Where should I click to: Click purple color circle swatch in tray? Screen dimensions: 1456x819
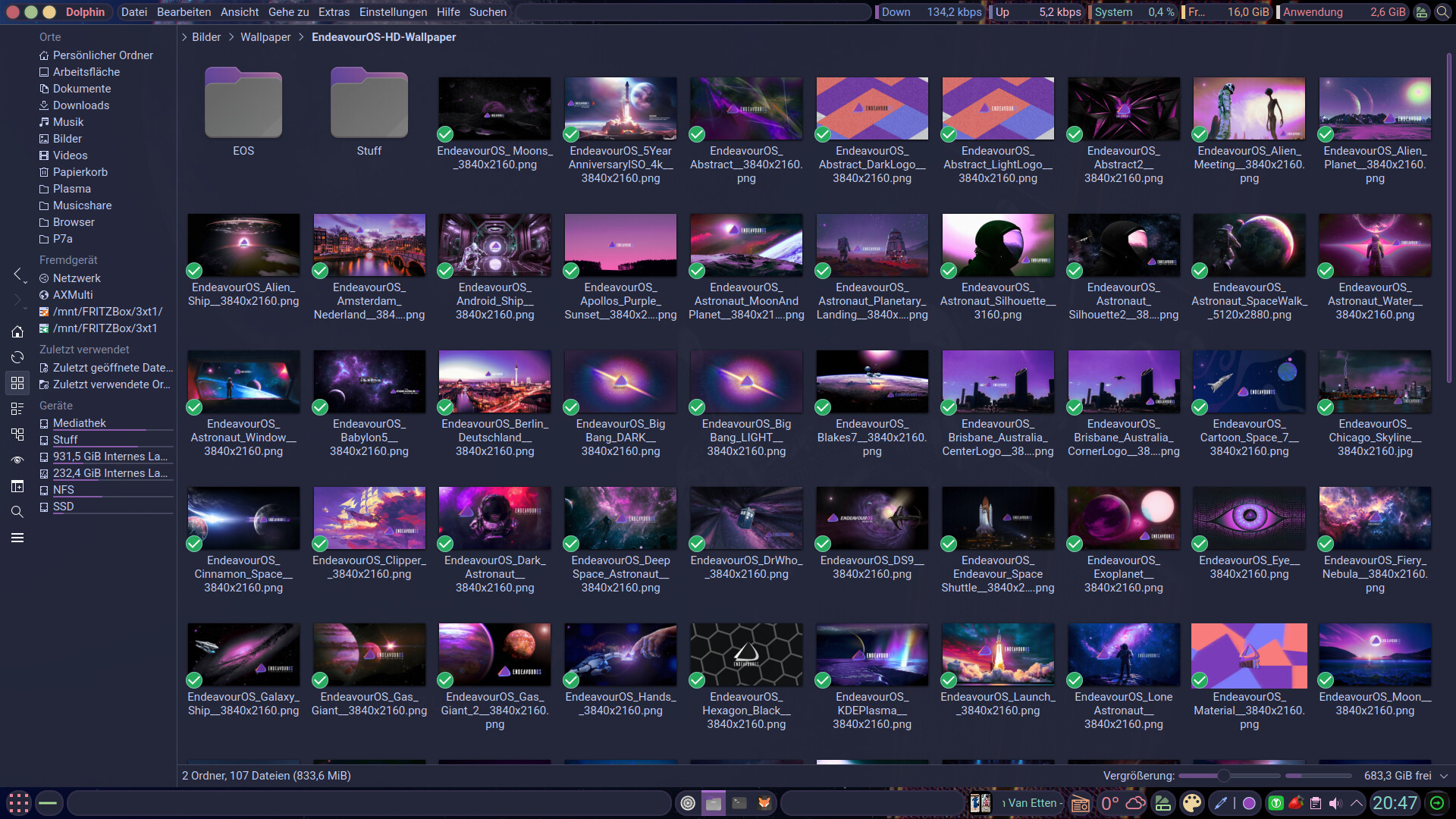click(x=1249, y=803)
